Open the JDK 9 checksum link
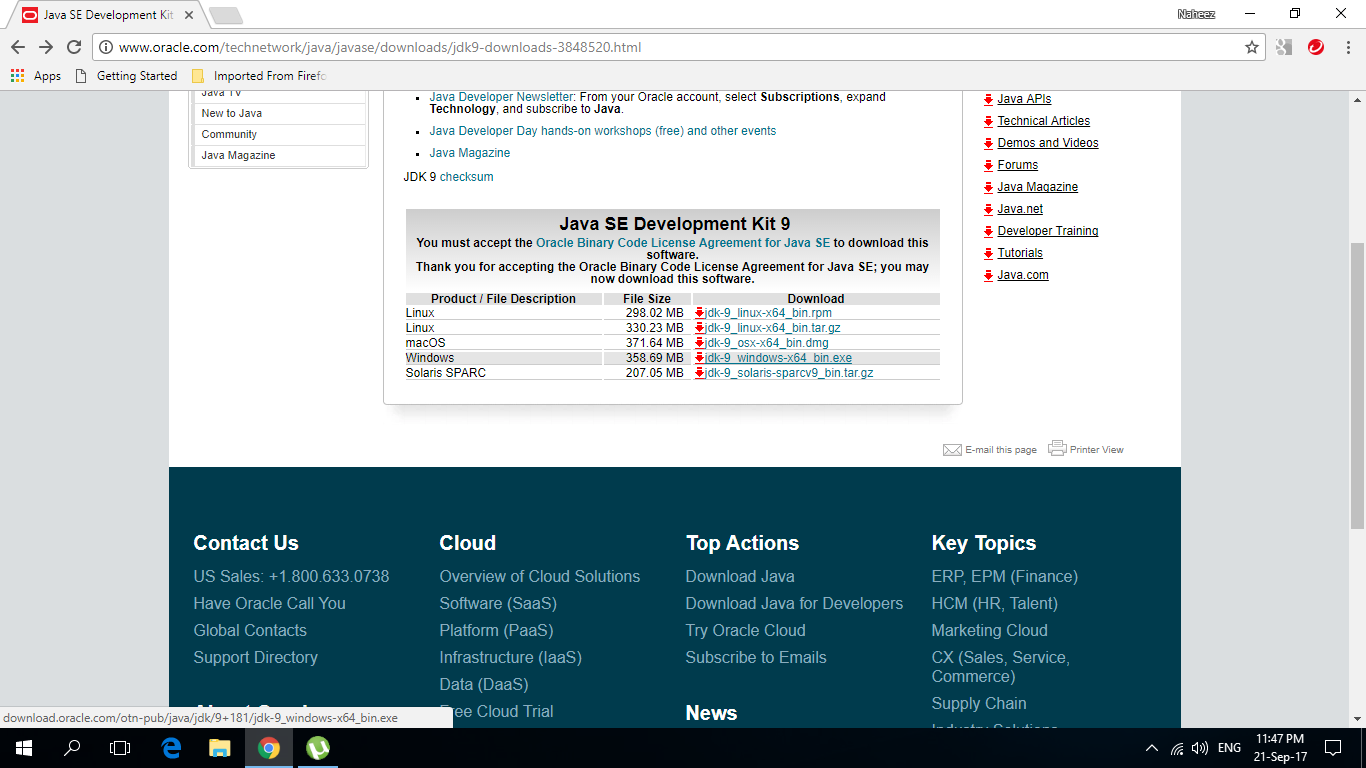Image resolution: width=1366 pixels, height=768 pixels. (x=466, y=177)
